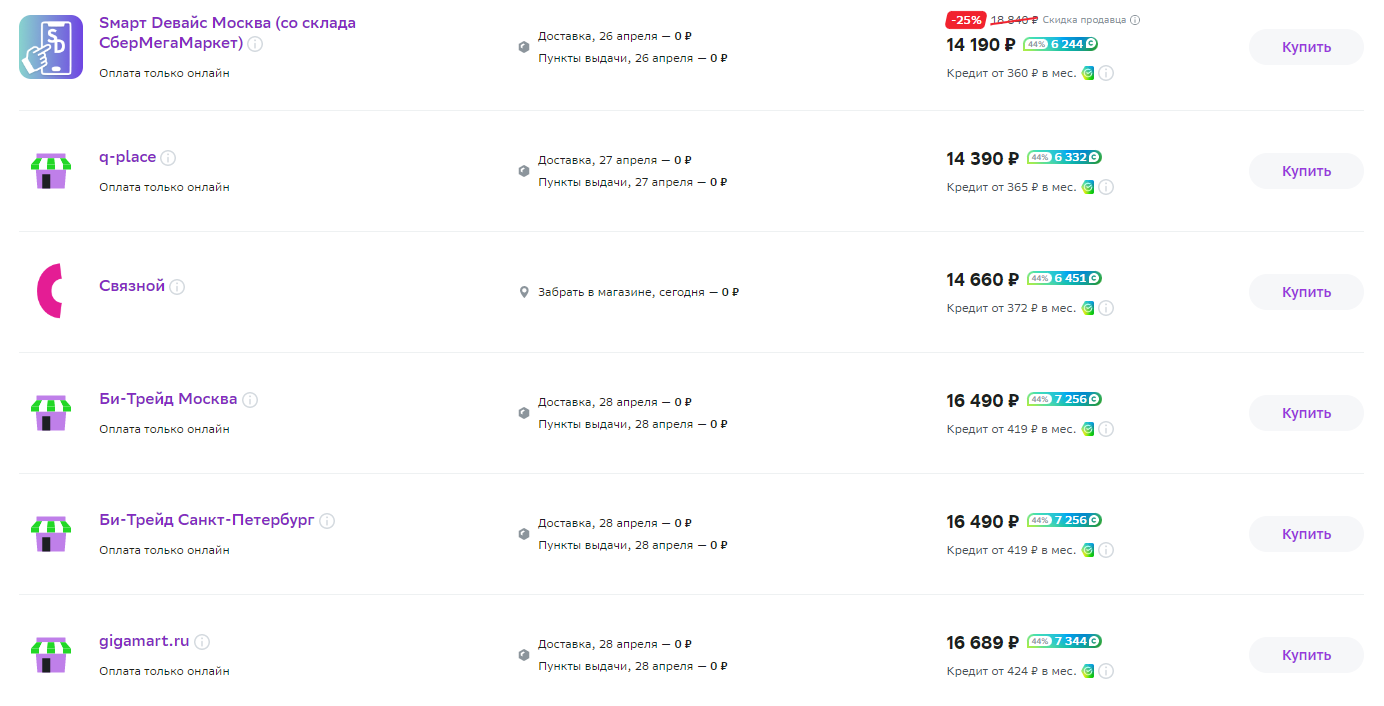Click pink Связной store logo

50,291
